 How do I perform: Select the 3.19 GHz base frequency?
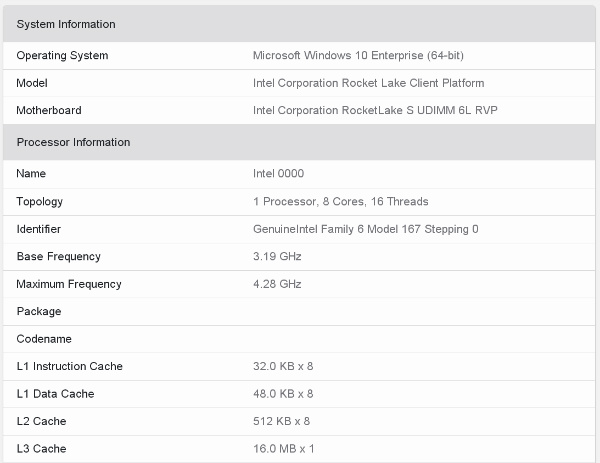[277, 256]
